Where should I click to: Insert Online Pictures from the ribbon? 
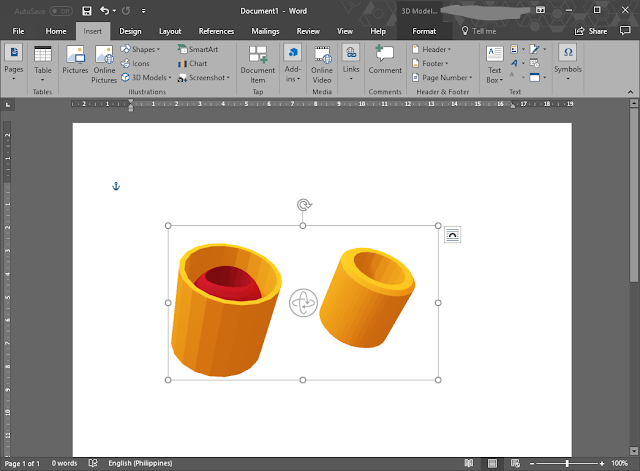coord(104,60)
